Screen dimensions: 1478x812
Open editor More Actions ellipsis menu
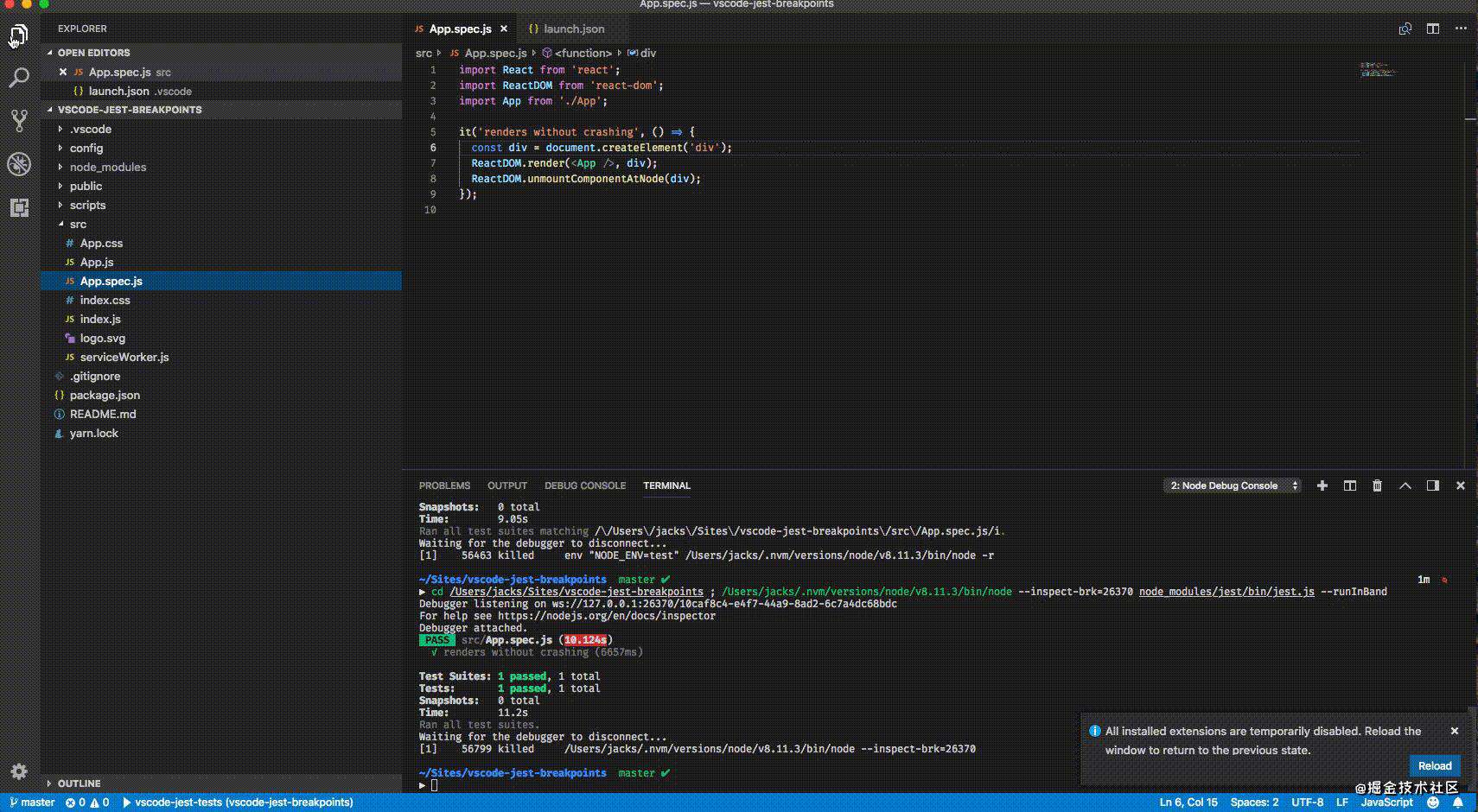(1461, 29)
